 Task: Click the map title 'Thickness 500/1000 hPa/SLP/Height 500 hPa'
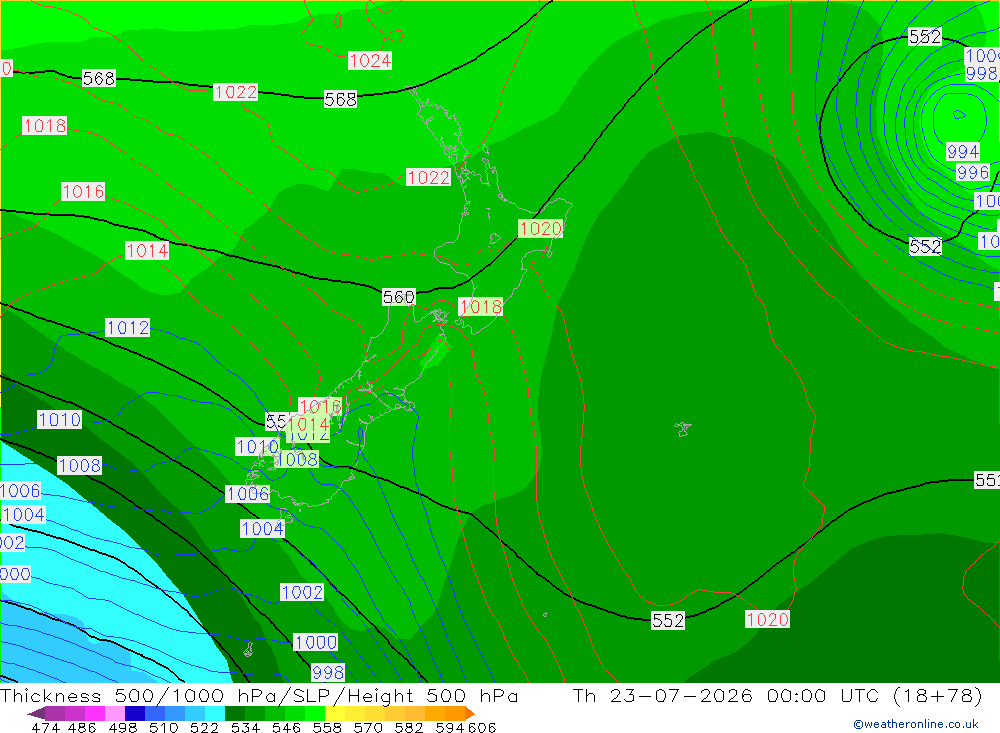(259, 695)
